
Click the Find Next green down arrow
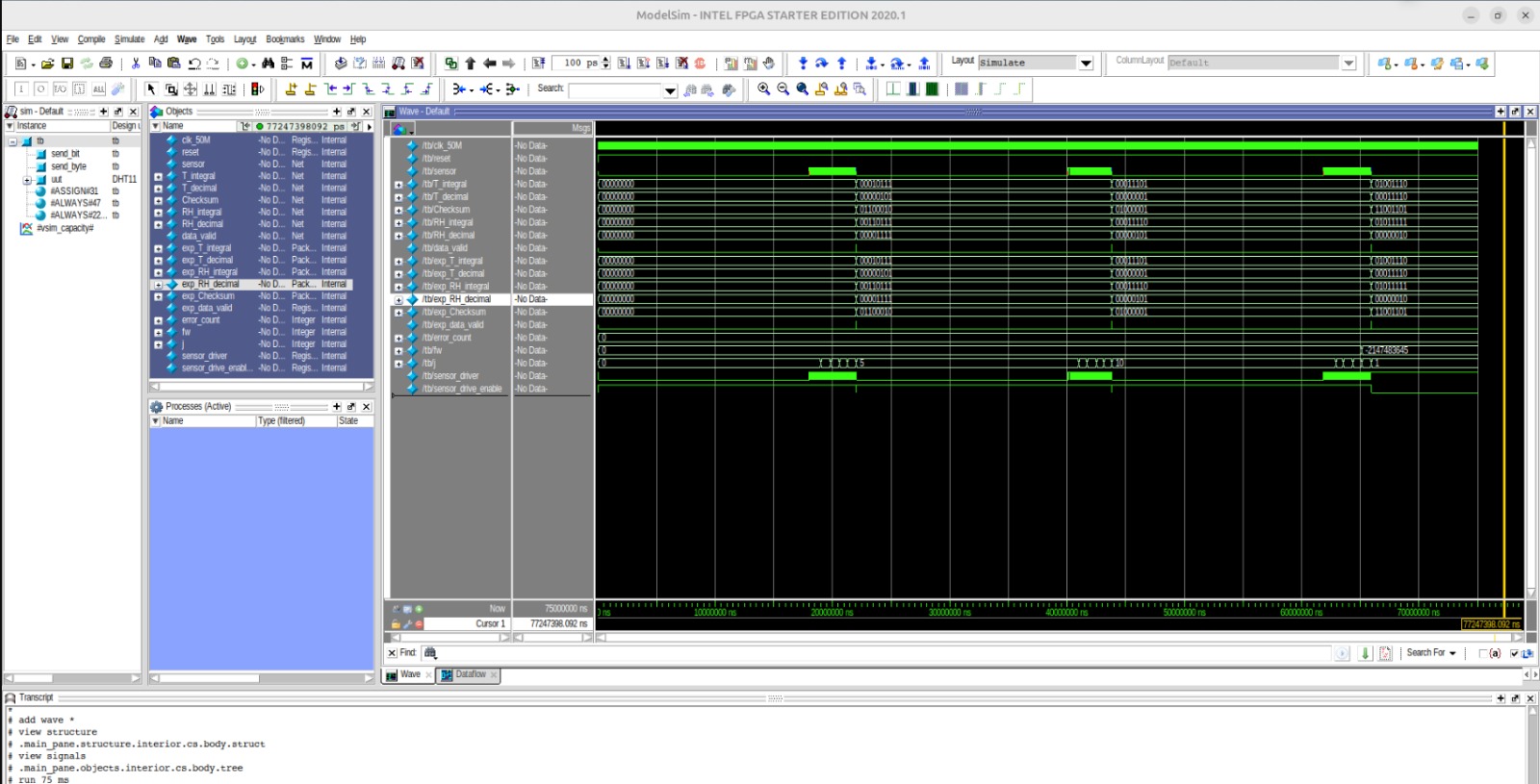pyautogui.click(x=1365, y=653)
